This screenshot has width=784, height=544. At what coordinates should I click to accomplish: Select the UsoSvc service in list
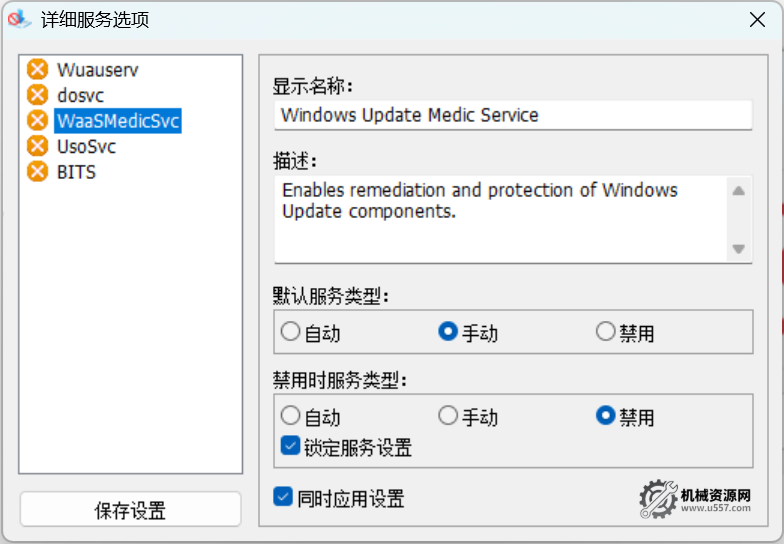click(x=86, y=147)
